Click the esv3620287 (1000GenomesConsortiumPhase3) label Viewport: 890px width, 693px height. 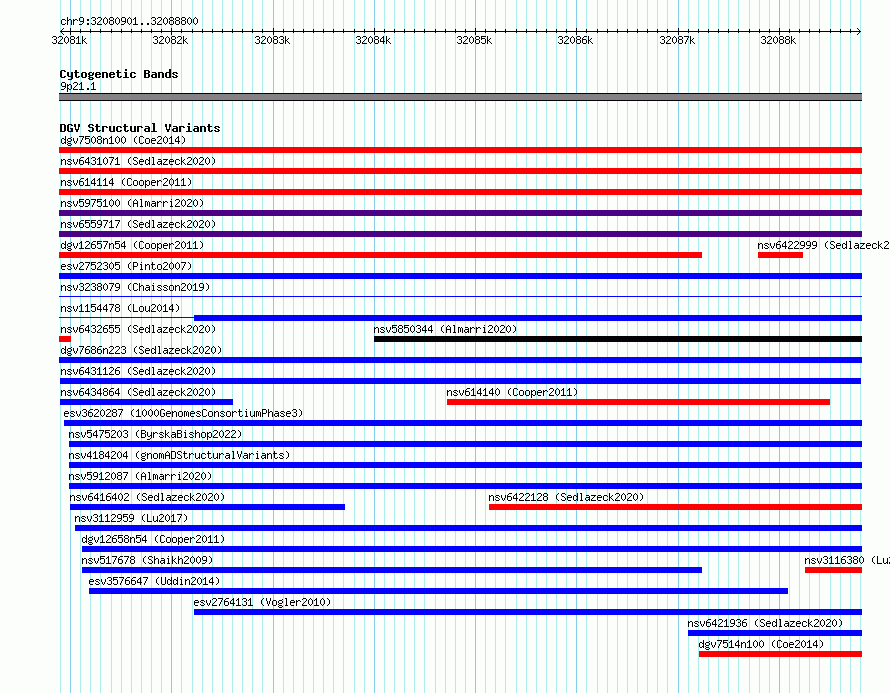point(183,413)
